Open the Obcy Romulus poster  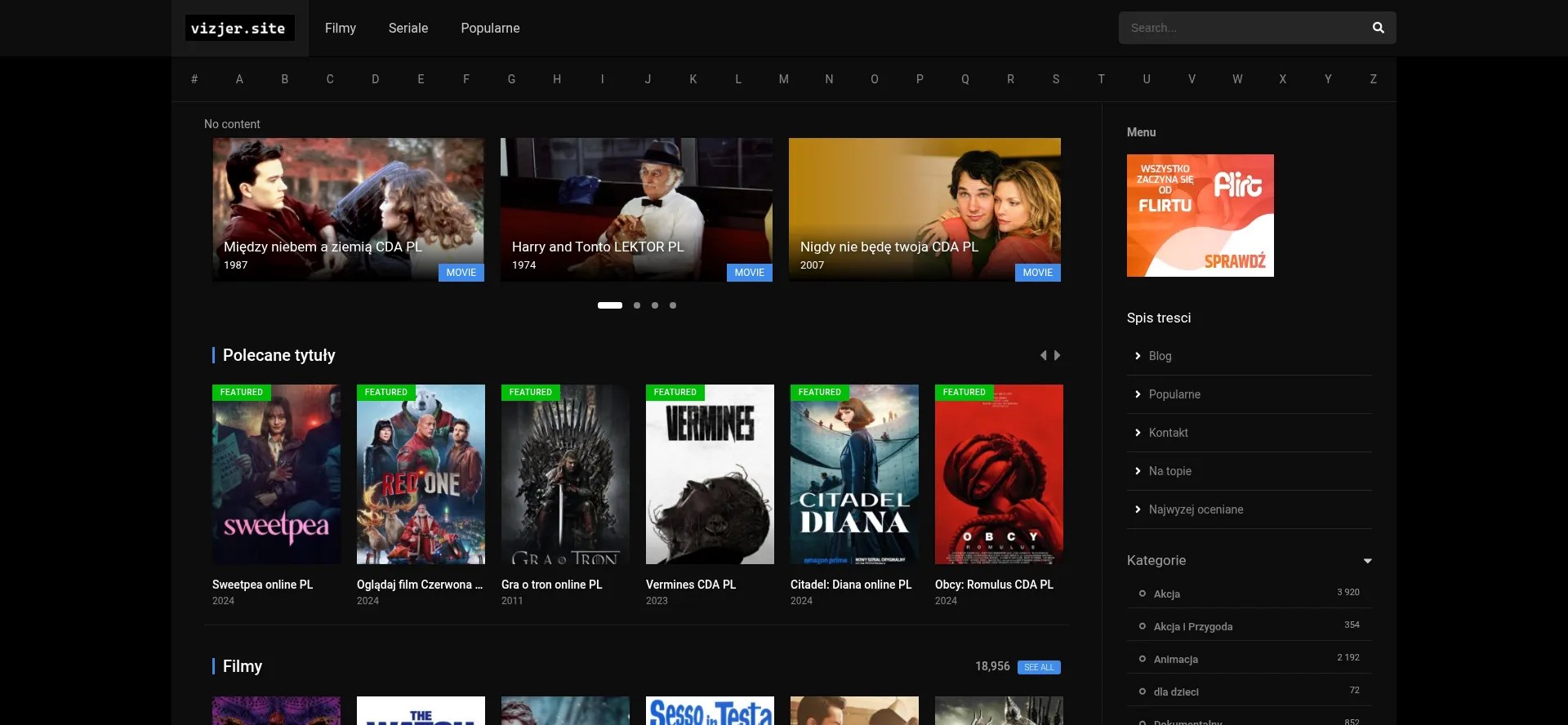click(999, 474)
